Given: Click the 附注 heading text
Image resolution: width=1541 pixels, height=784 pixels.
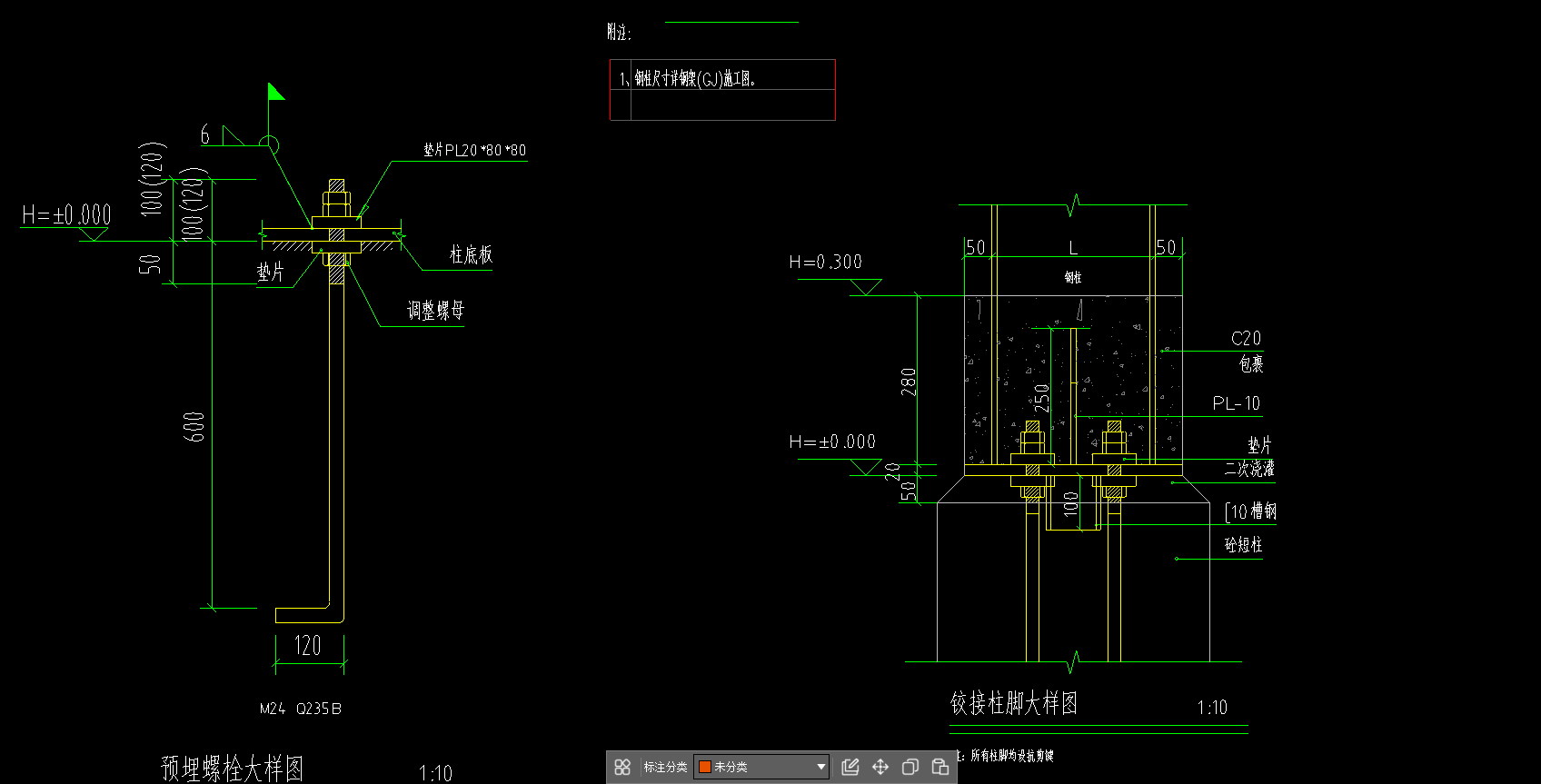Looking at the screenshot, I should [619, 33].
